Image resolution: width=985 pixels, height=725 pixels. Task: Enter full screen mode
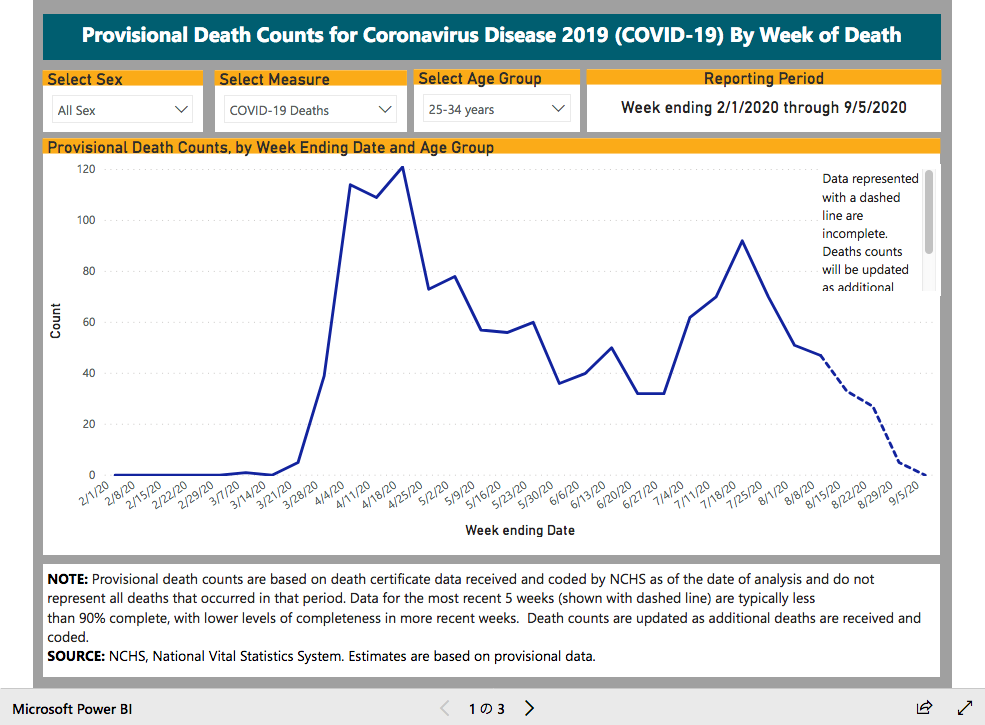pos(964,708)
